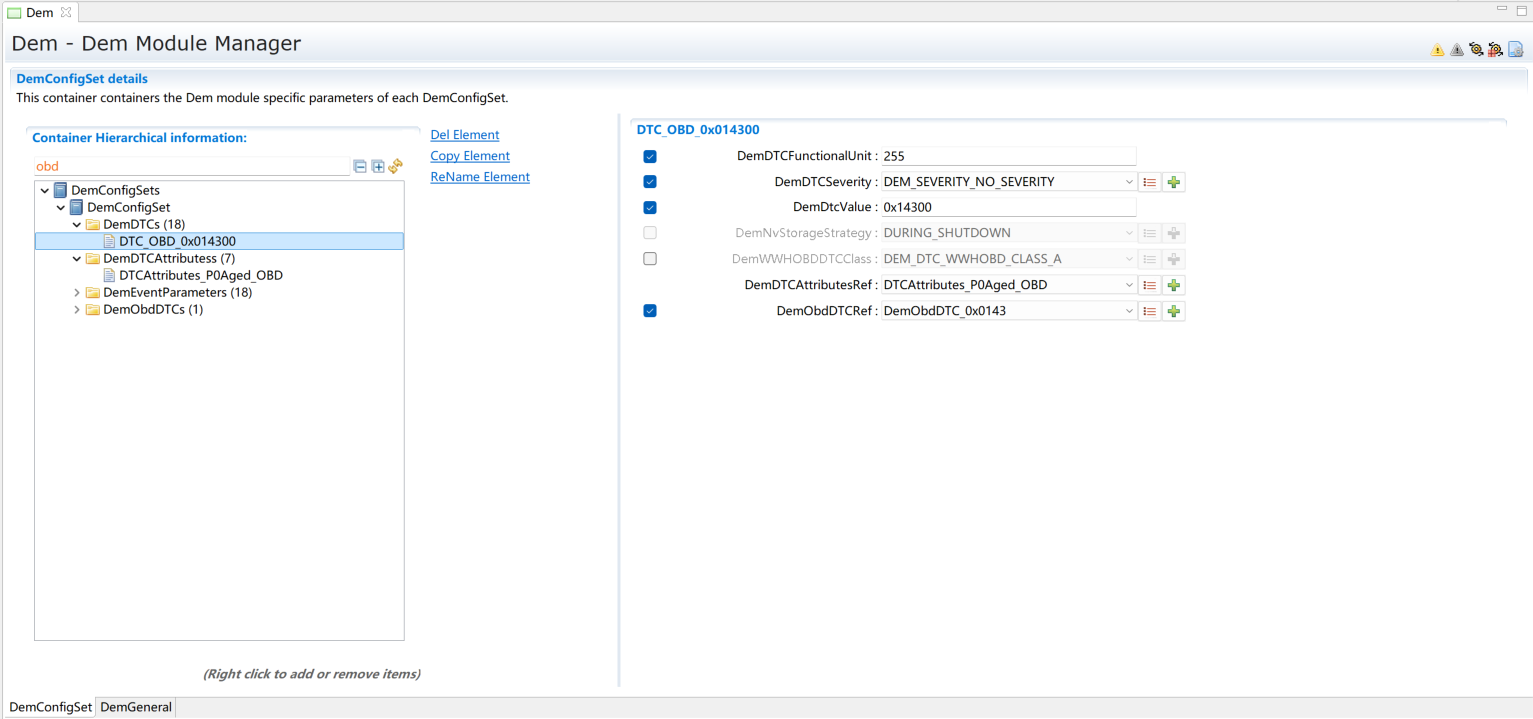Click the red list icon beside DemDTCSeverity
Viewport: 1533px width, 719px height.
coord(1150,182)
